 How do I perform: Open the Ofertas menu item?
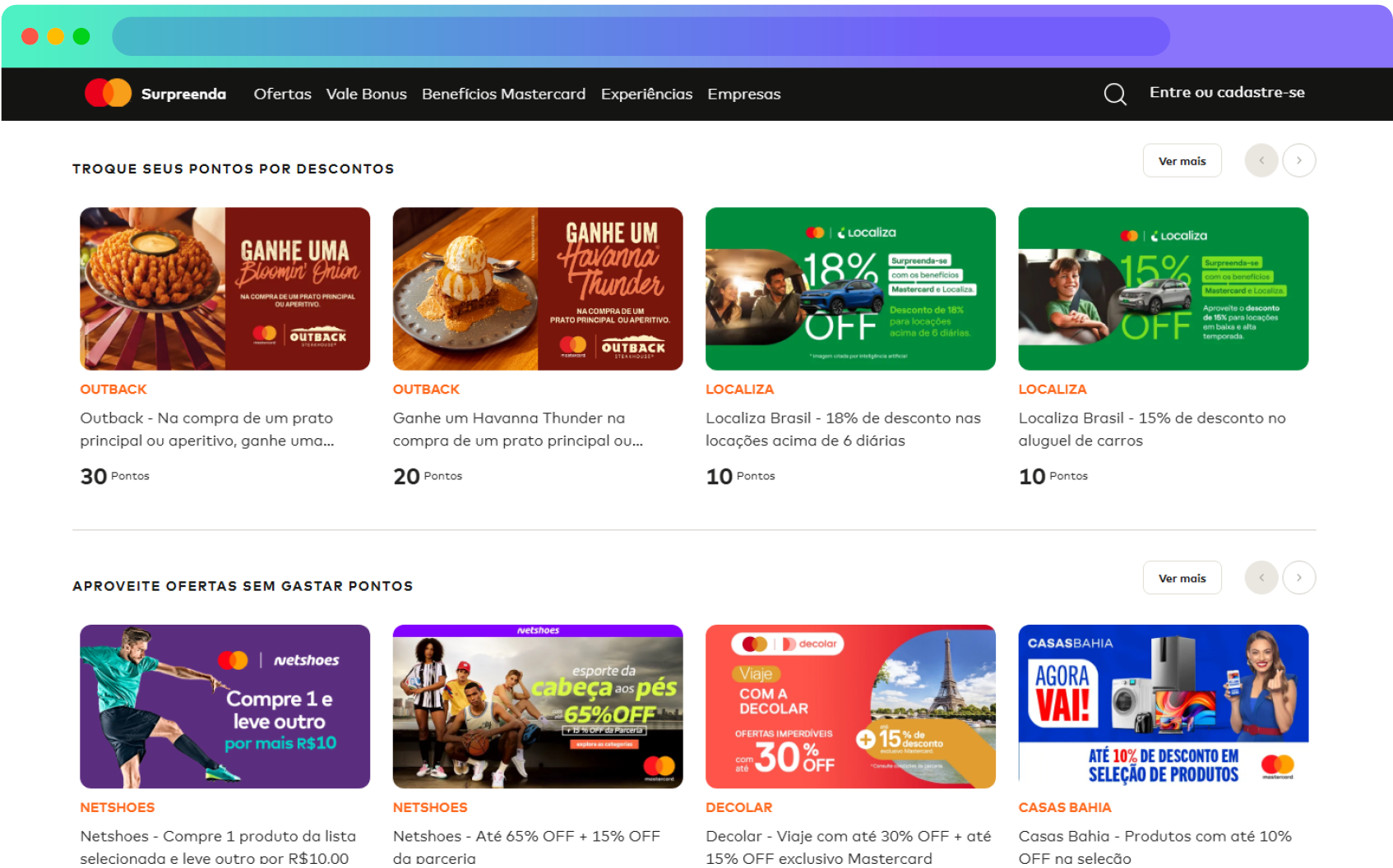coord(282,94)
